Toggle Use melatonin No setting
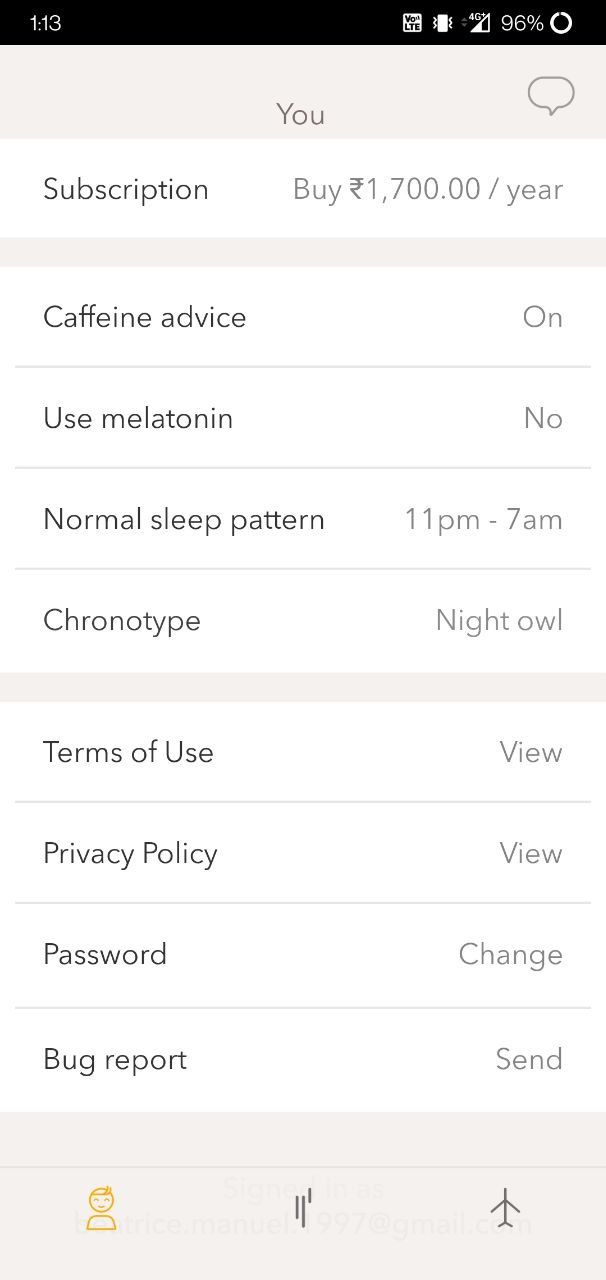Viewport: 606px width, 1280px height. pos(542,418)
